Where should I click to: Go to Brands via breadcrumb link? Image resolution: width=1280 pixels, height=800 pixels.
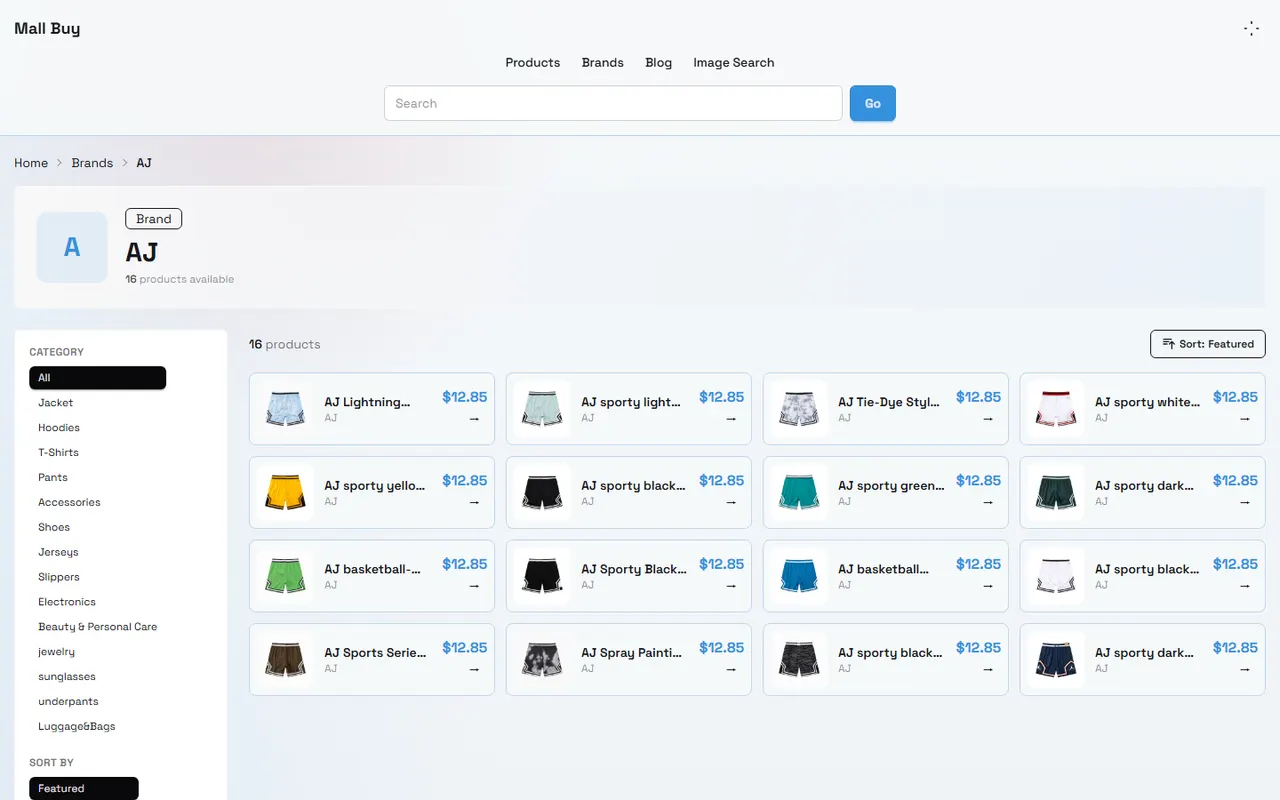click(x=92, y=163)
